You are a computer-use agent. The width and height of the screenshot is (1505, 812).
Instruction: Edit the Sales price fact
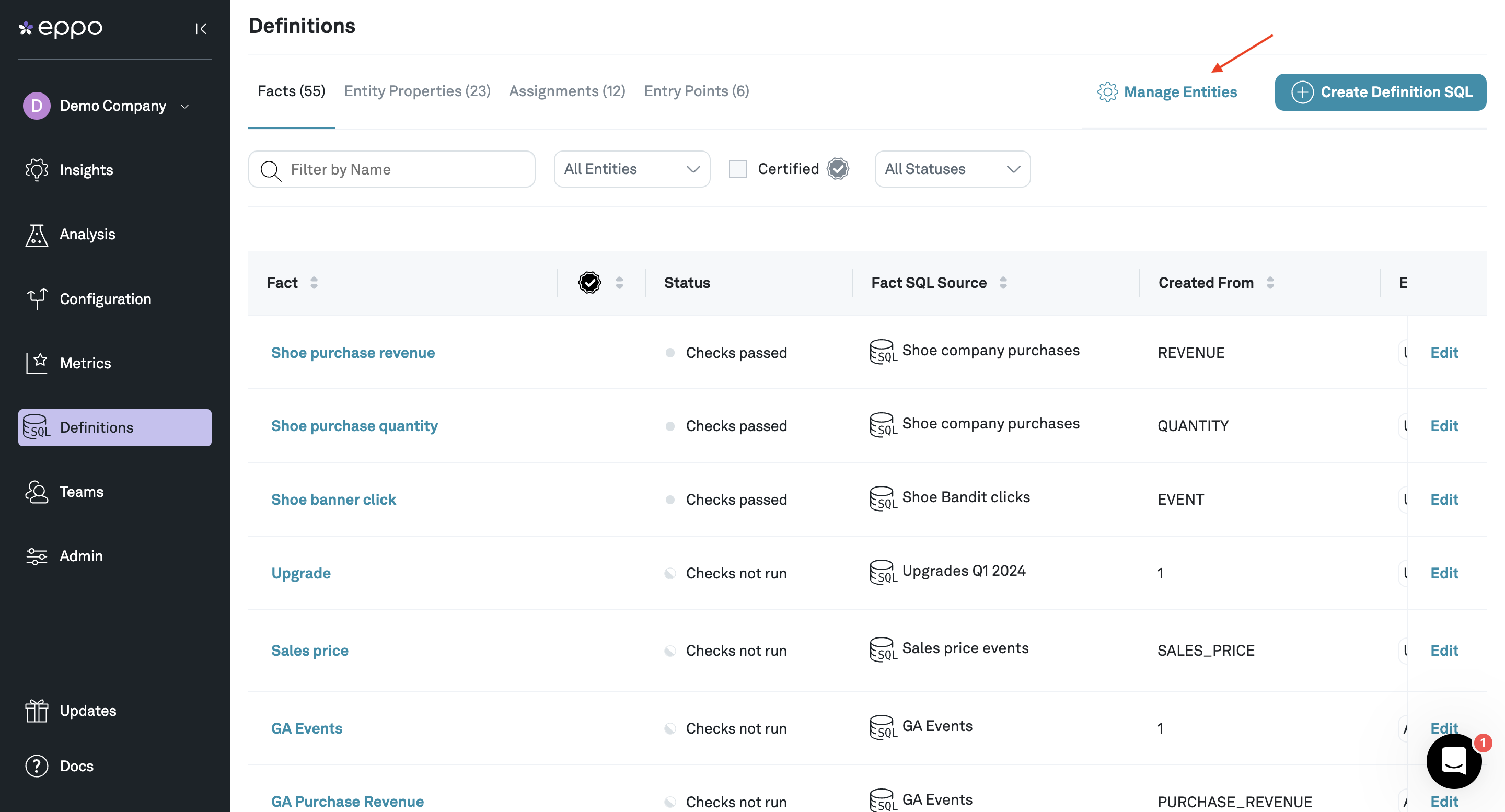click(1444, 650)
